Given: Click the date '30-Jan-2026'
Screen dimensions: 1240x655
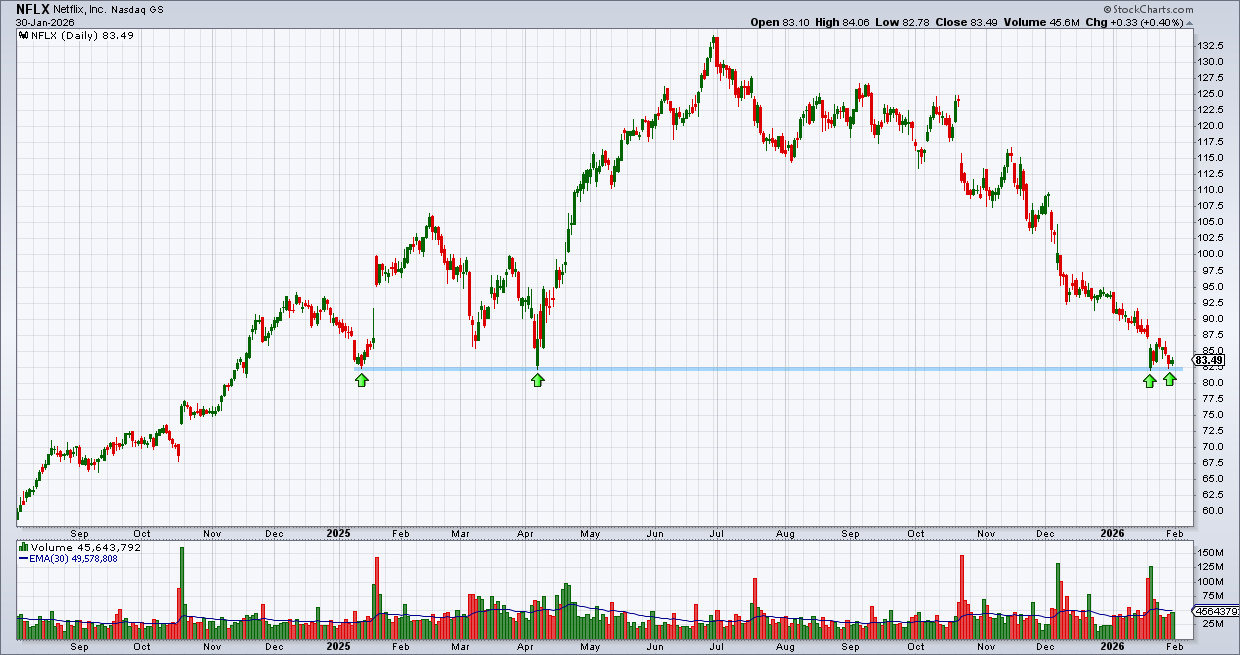Looking at the screenshot, I should 45,22.
